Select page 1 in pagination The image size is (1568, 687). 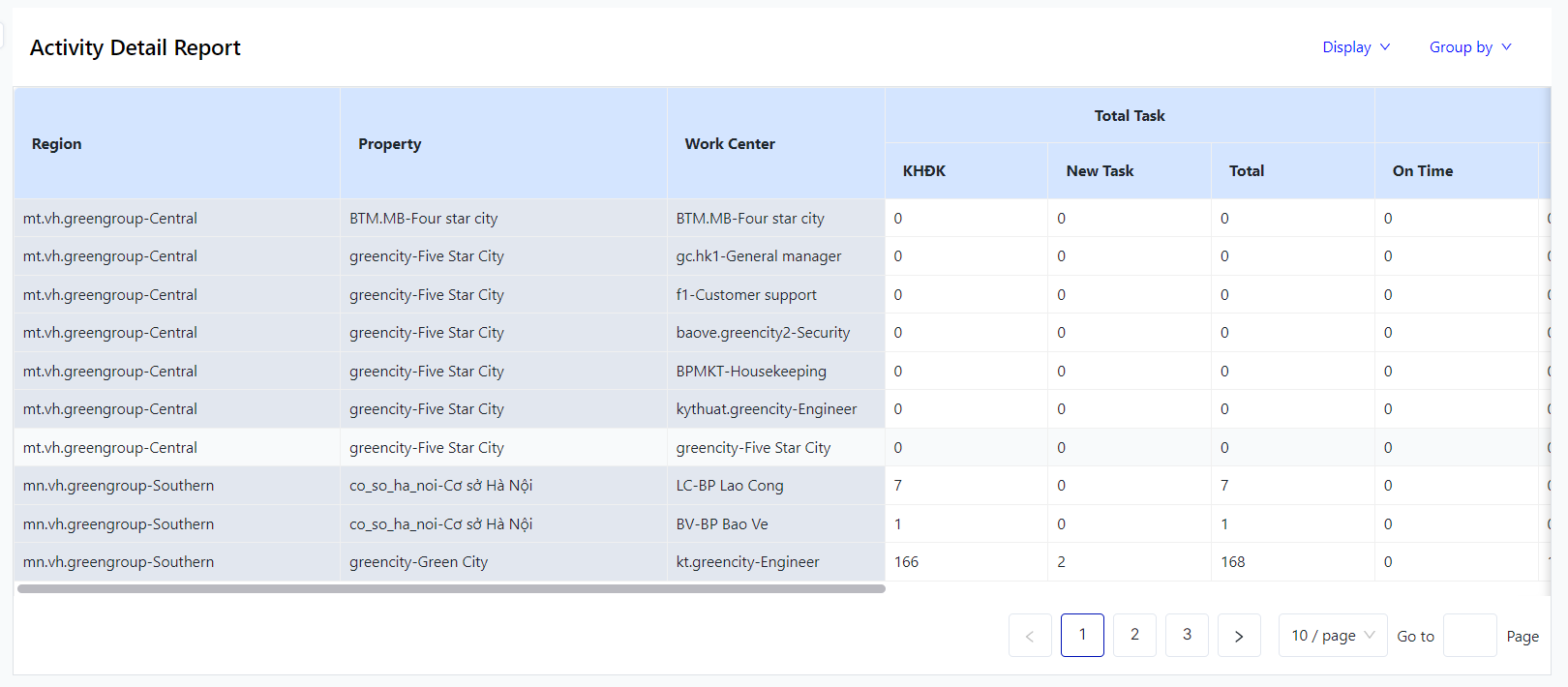coord(1082,635)
